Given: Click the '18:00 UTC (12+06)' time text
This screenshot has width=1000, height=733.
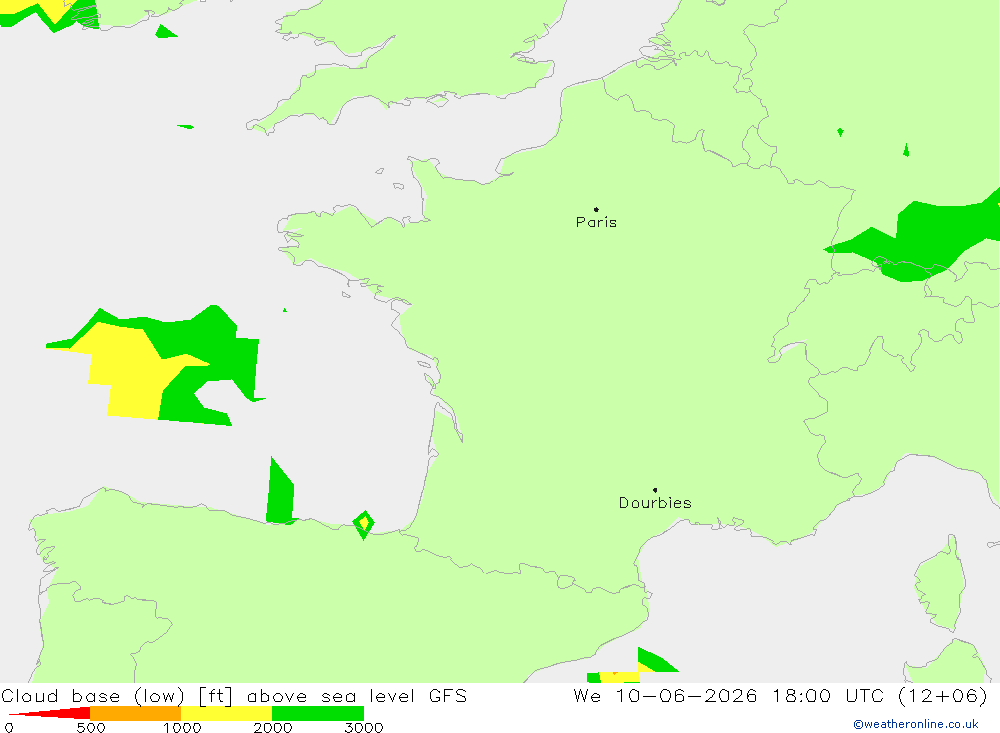Looking at the screenshot, I should click(x=879, y=696).
